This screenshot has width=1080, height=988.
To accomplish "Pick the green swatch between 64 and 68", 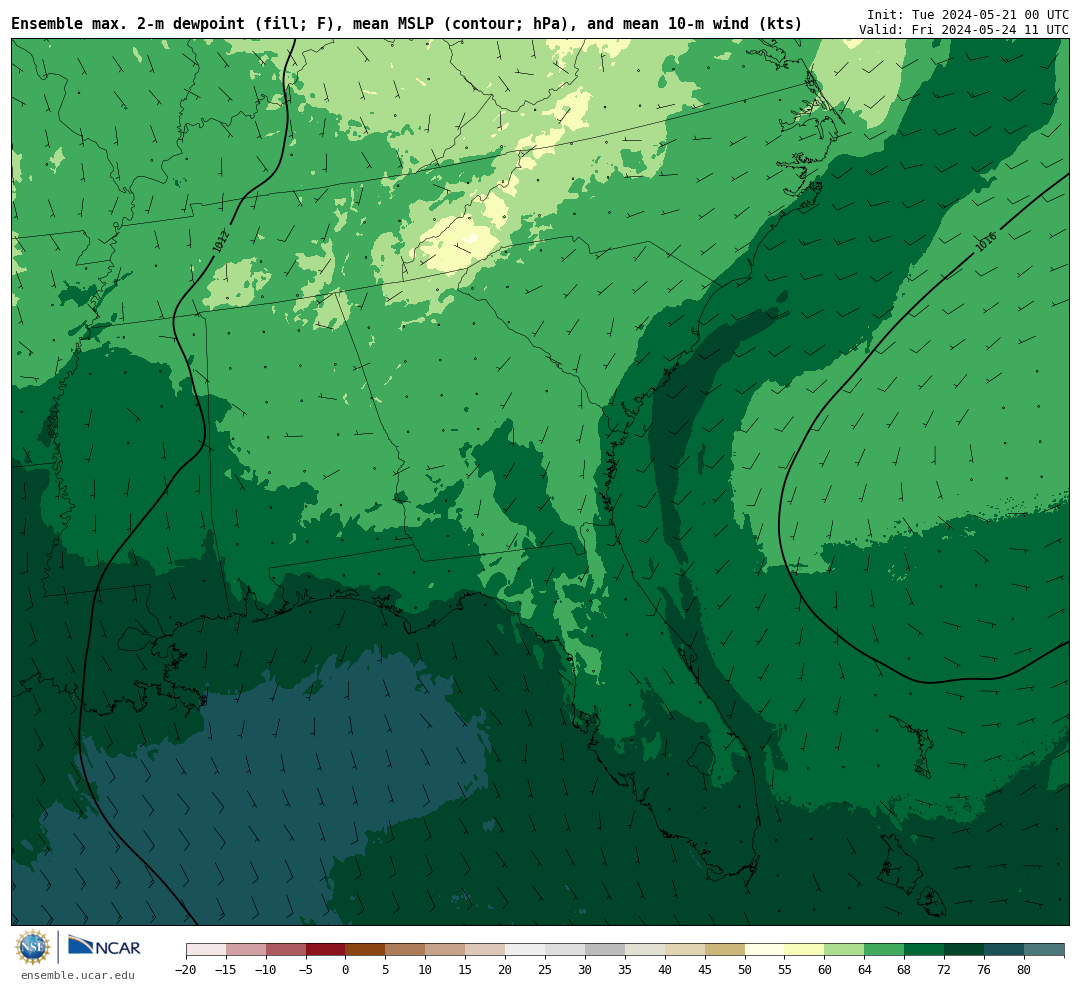I will (x=885, y=950).
